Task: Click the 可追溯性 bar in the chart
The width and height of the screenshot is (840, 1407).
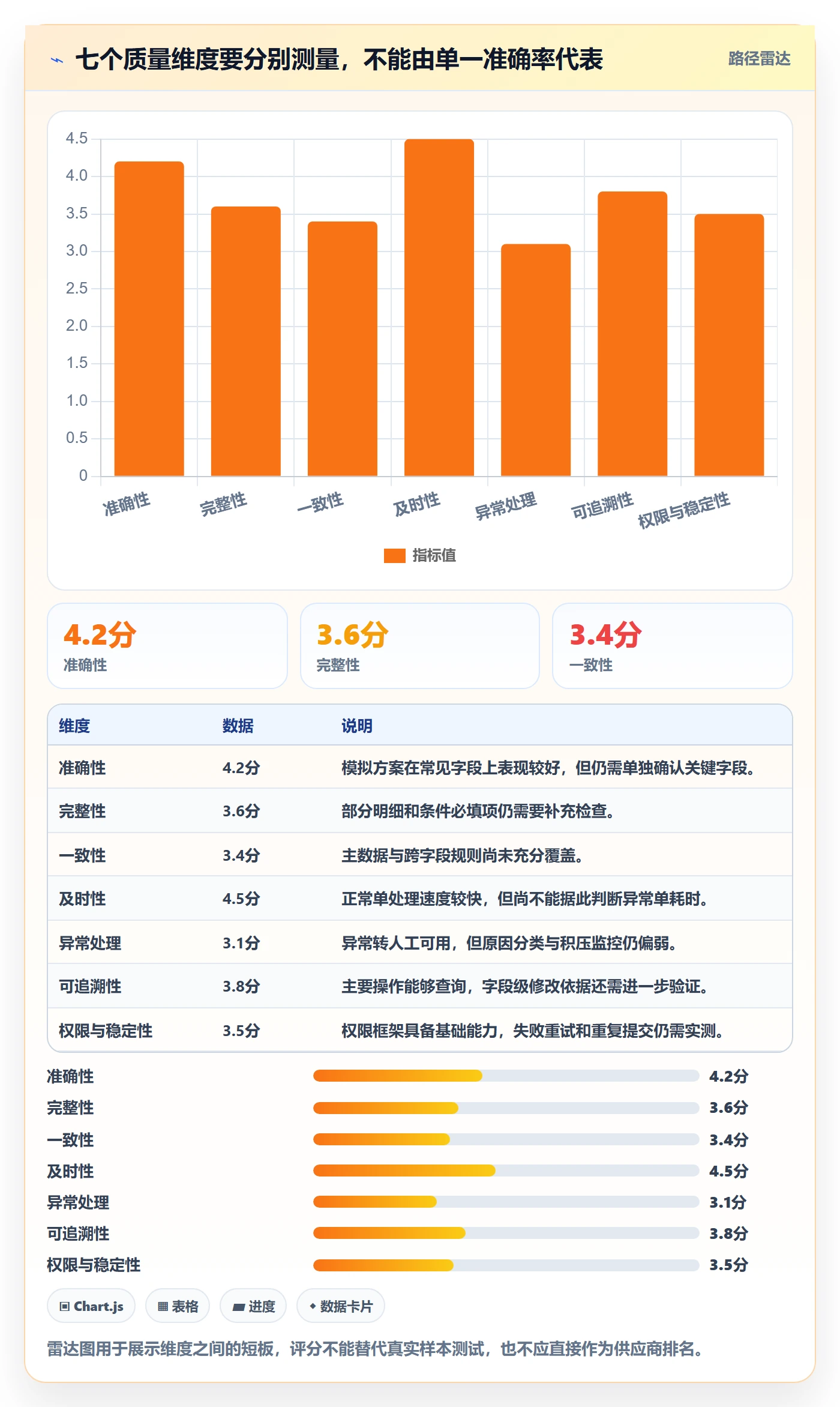Action: pyautogui.click(x=632, y=334)
